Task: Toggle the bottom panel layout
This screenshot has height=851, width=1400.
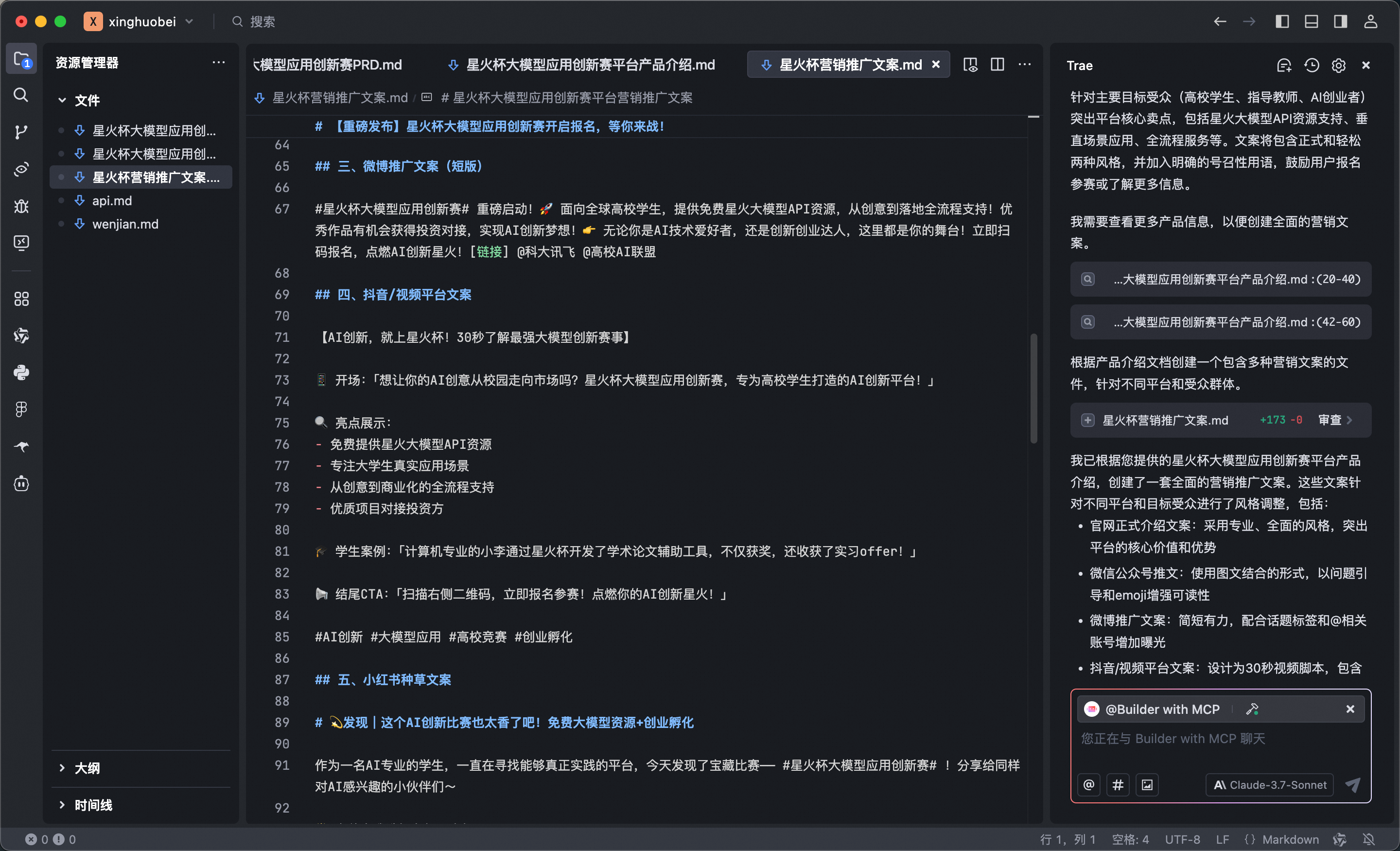Action: point(1312,21)
